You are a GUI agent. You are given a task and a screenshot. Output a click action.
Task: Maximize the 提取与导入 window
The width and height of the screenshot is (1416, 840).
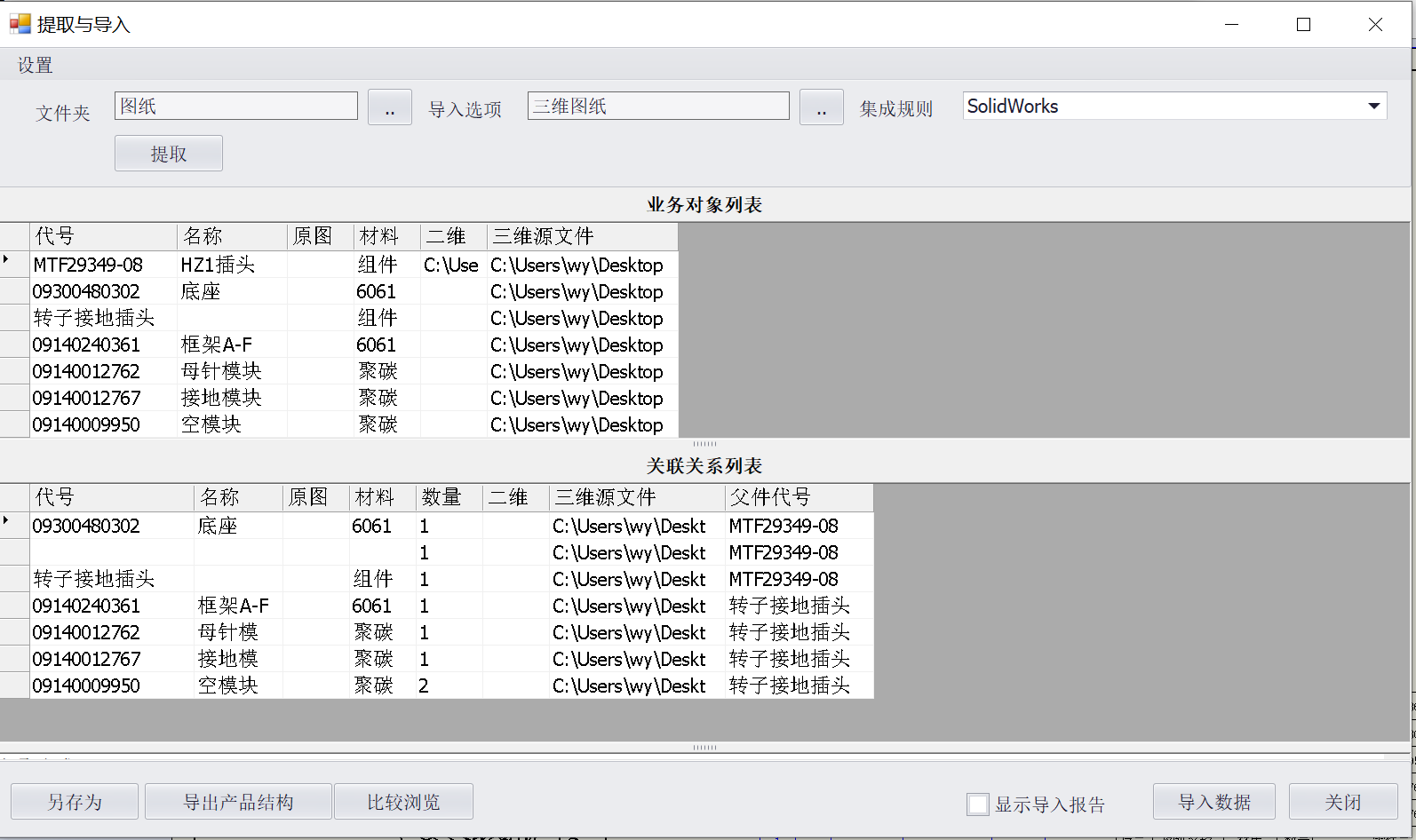(1303, 24)
